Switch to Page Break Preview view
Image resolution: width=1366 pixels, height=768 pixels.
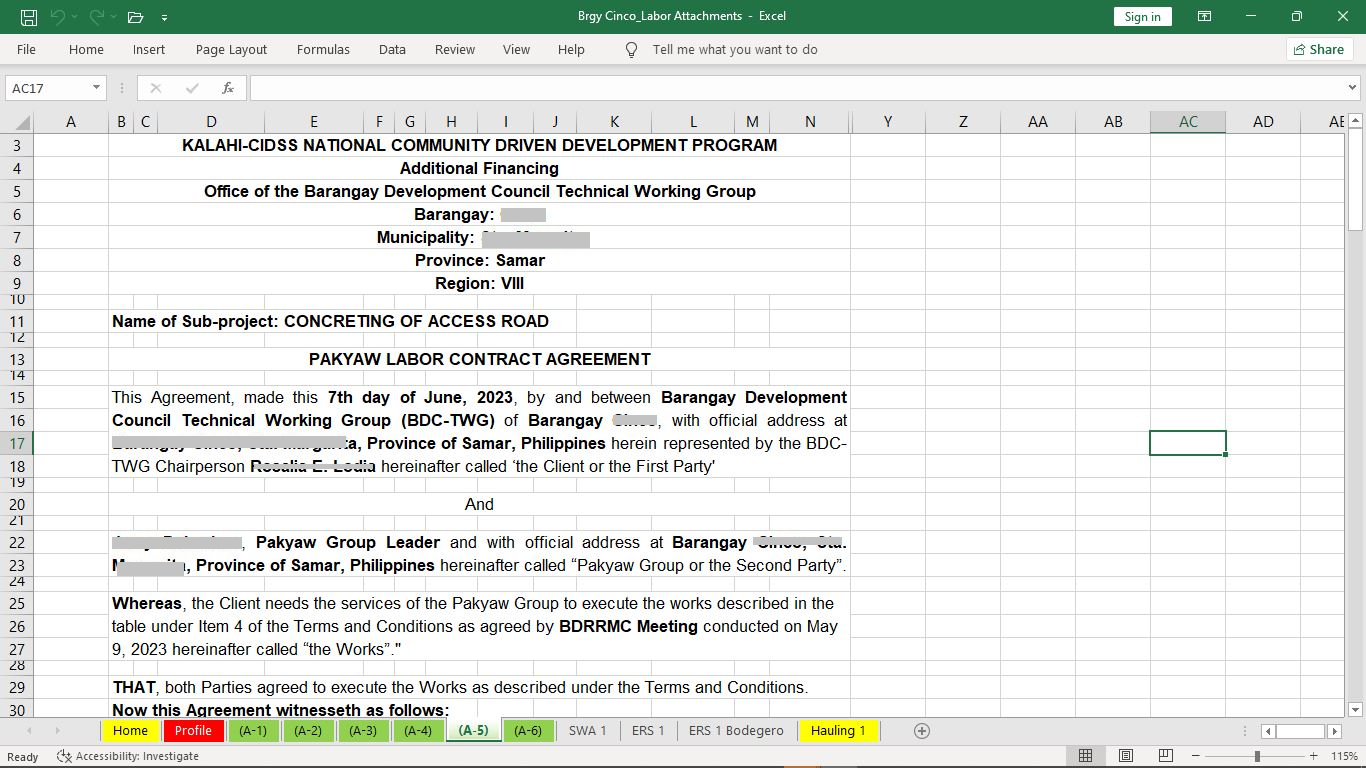click(1166, 756)
